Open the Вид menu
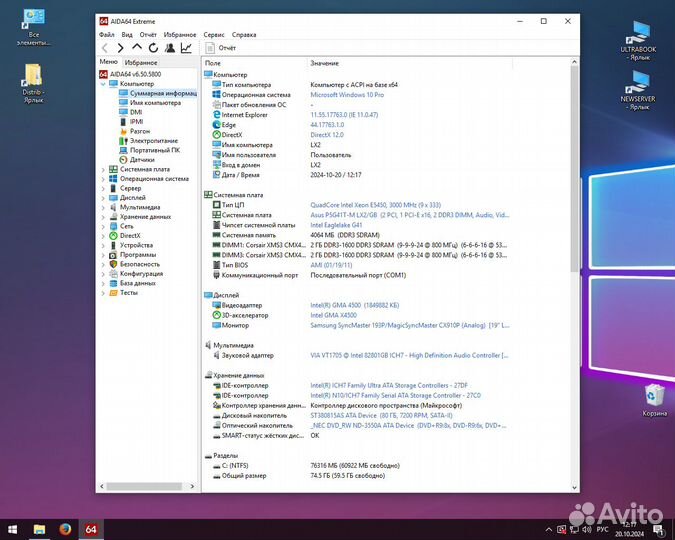 127,34
